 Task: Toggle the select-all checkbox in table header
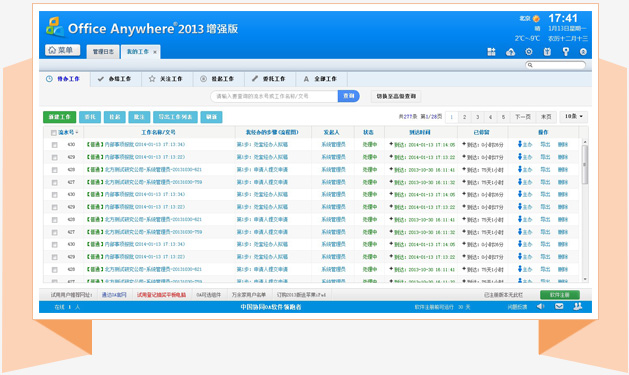(54, 133)
